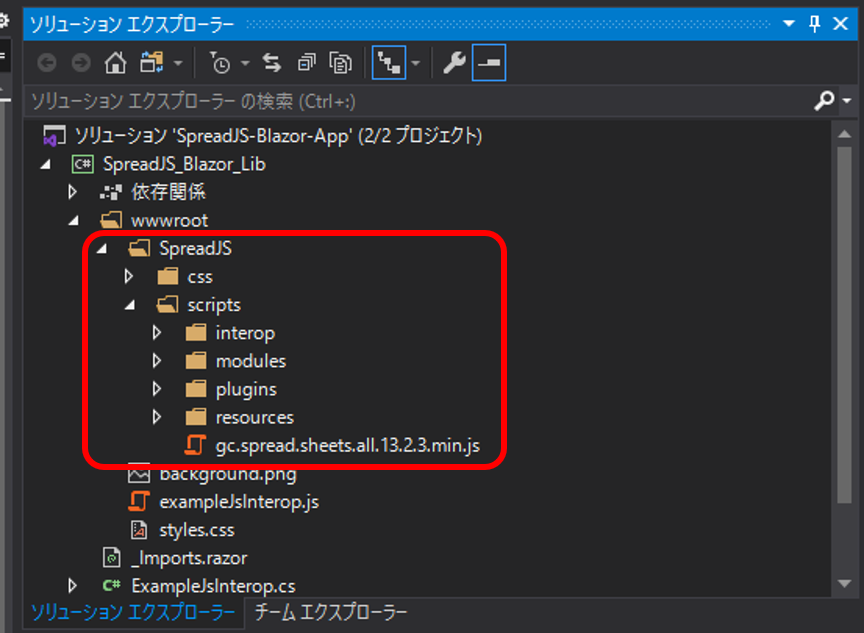Select the ExampleJsInterop.cs file
This screenshot has width=864, height=633.
pyautogui.click(x=213, y=586)
